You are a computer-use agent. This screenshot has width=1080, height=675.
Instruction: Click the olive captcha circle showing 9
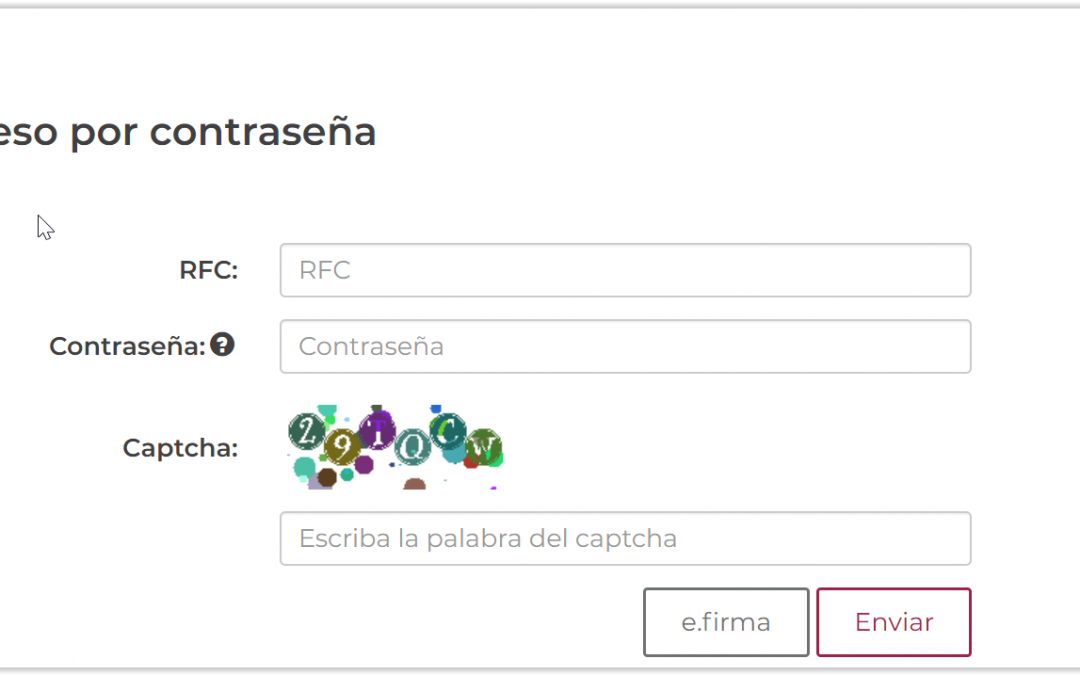coord(342,446)
